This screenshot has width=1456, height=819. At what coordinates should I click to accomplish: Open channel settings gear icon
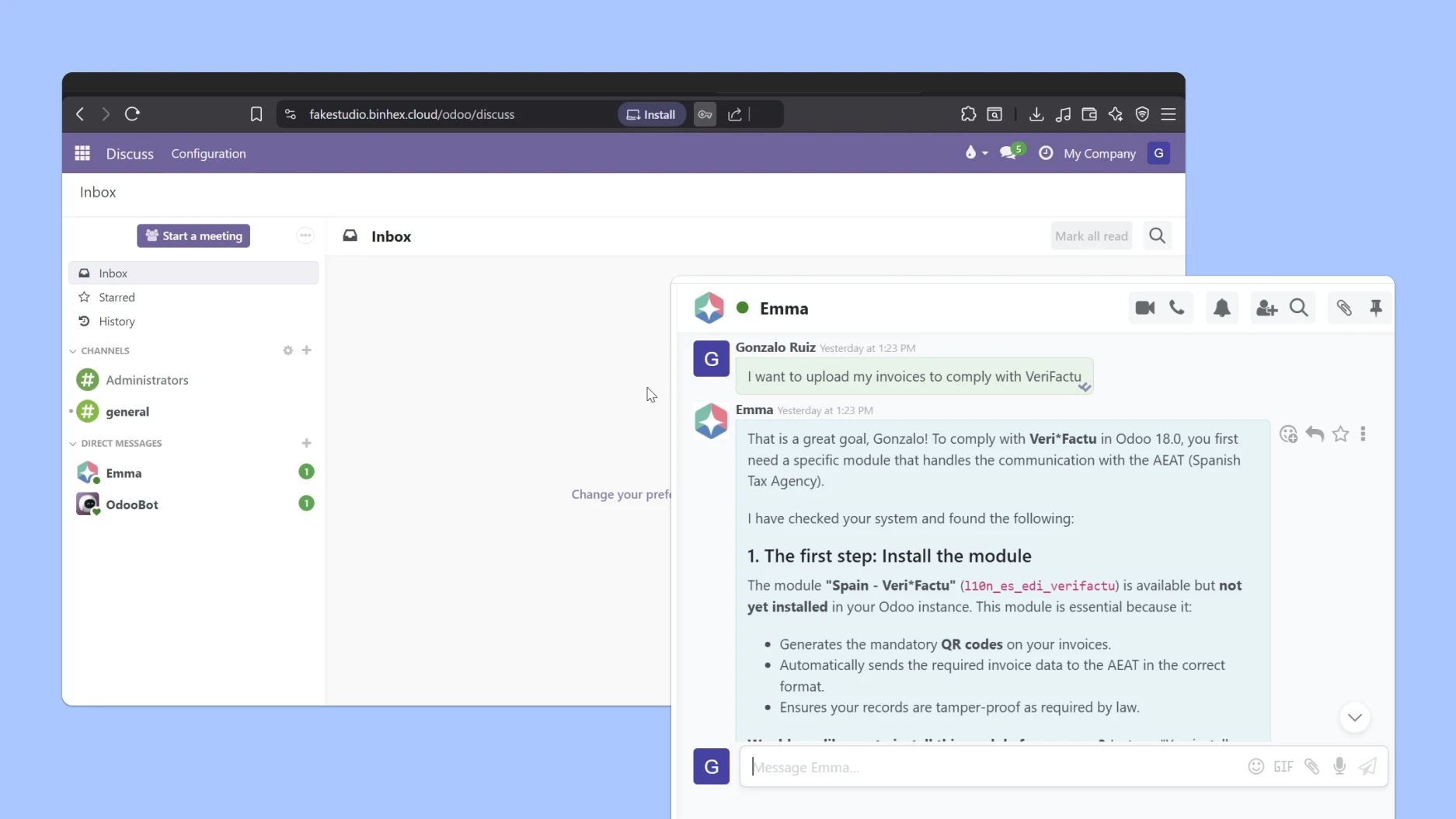click(288, 350)
